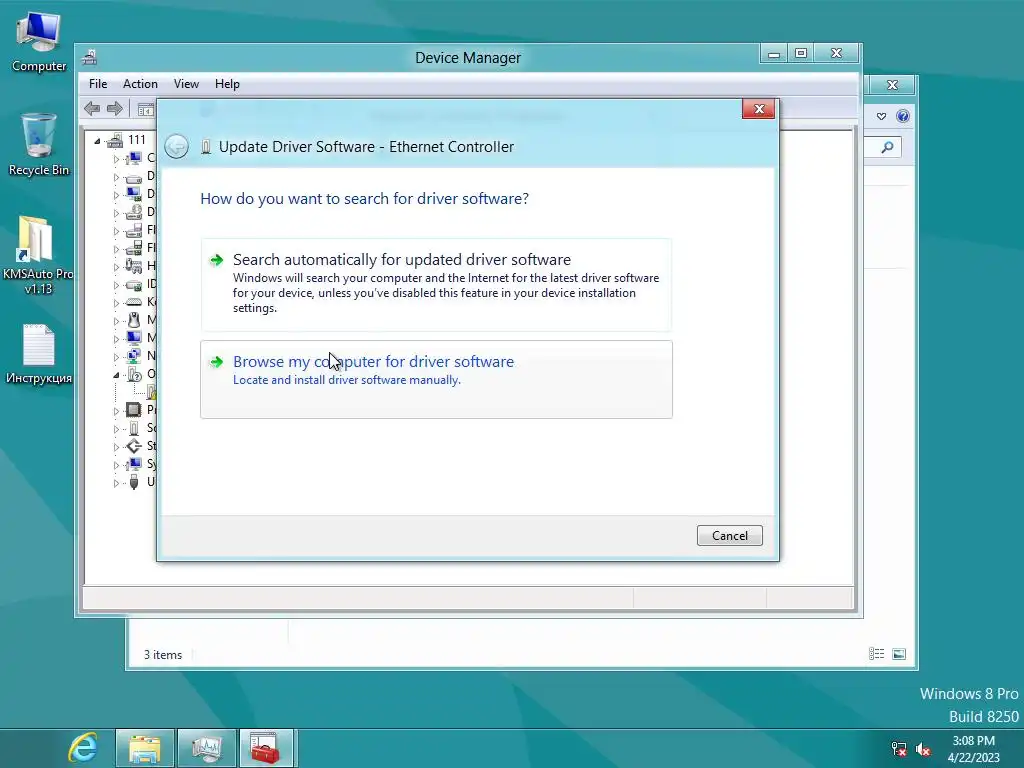Expand the Human Interface Devices category arrow
This screenshot has width=1024, height=768.
tap(116, 267)
